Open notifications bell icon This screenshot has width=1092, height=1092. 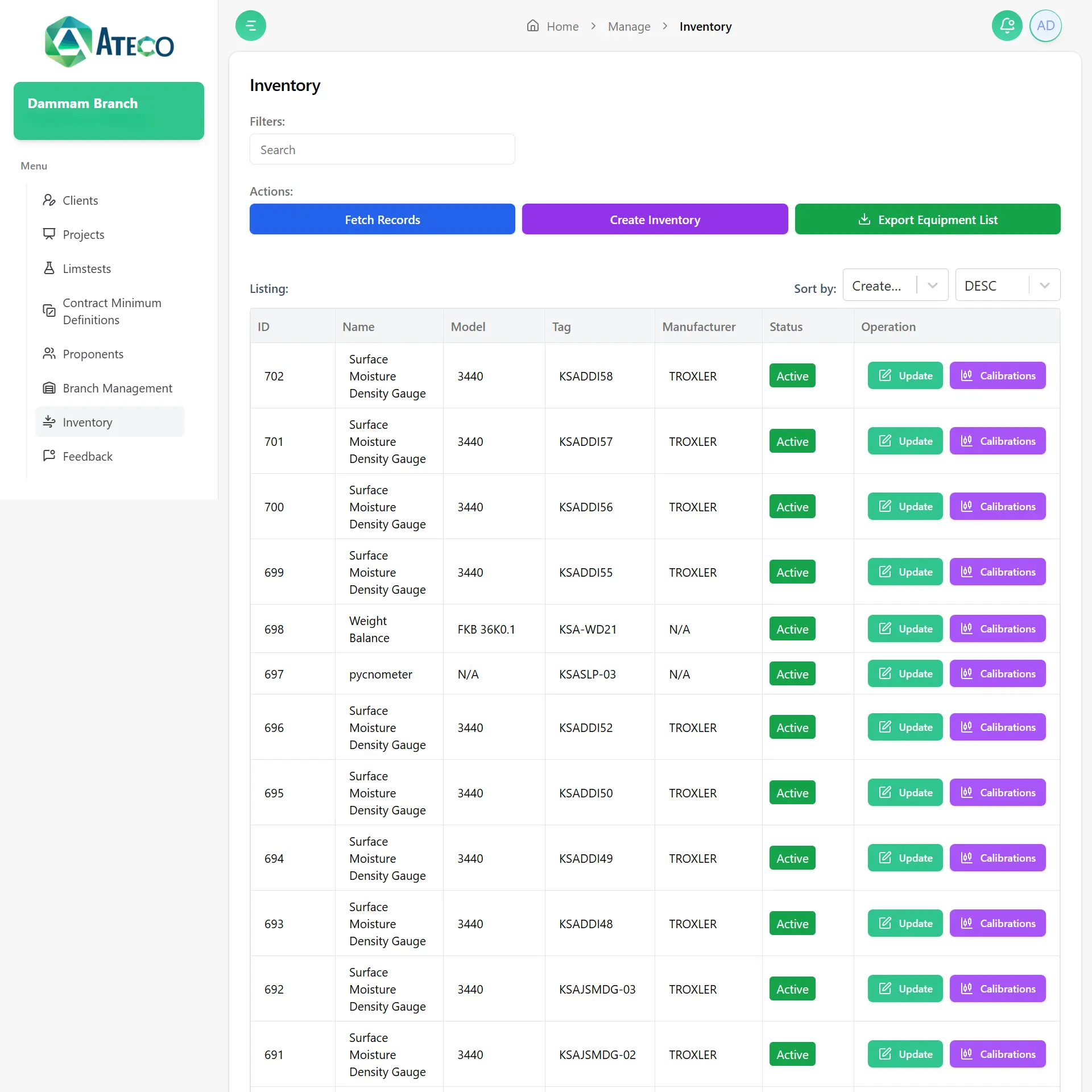pyautogui.click(x=1007, y=26)
